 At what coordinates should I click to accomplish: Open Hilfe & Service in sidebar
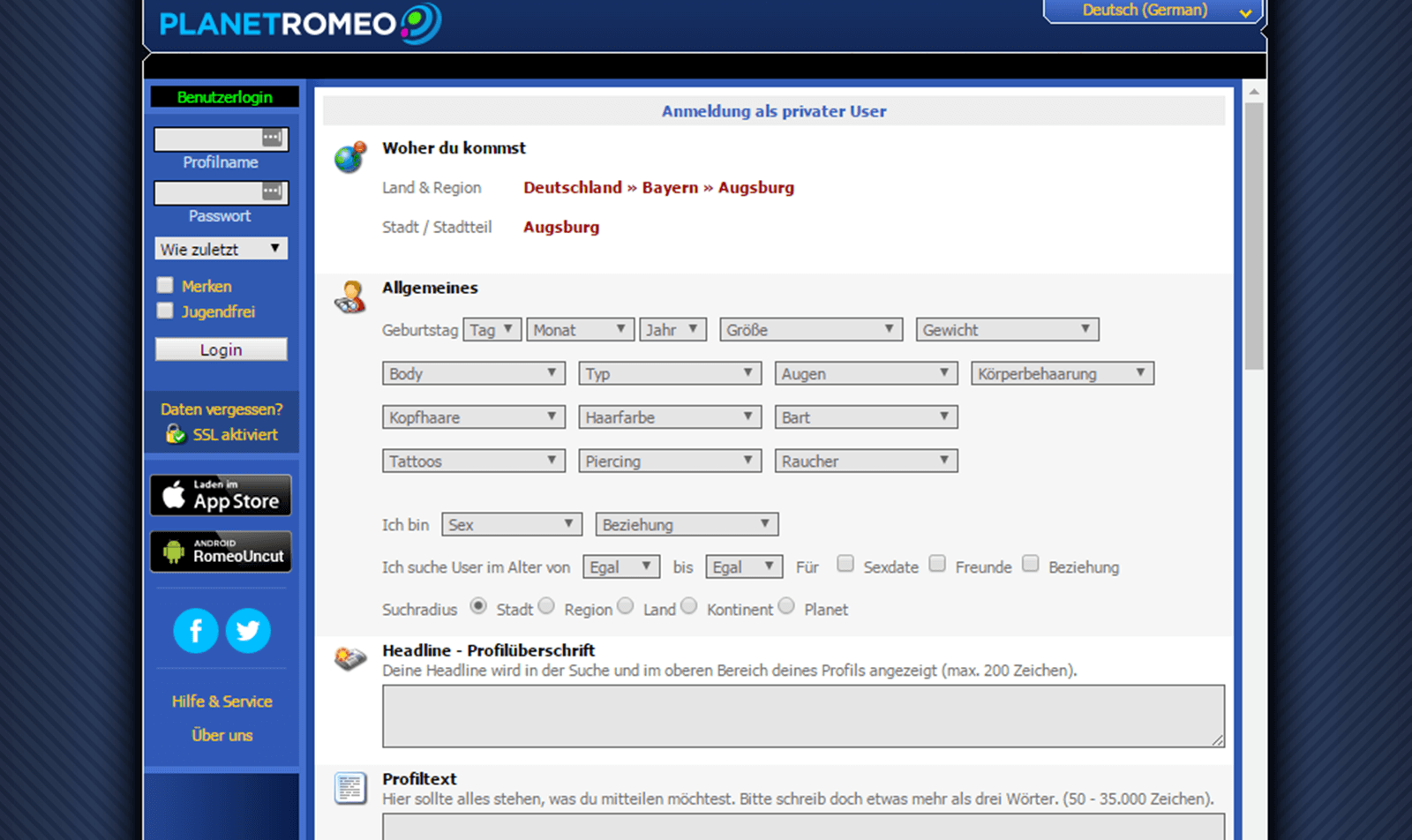(x=222, y=701)
